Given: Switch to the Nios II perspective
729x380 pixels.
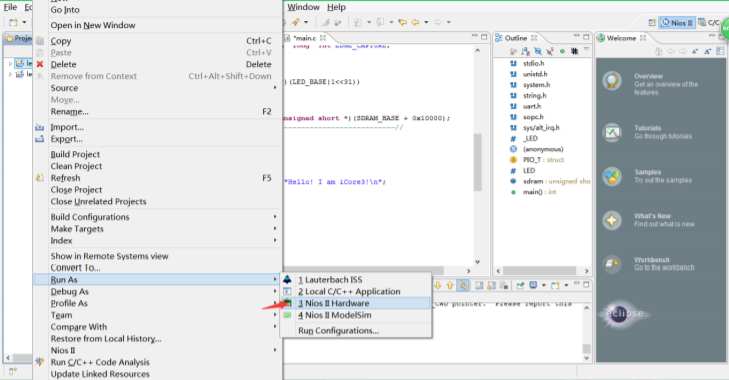Looking at the screenshot, I should point(677,22).
